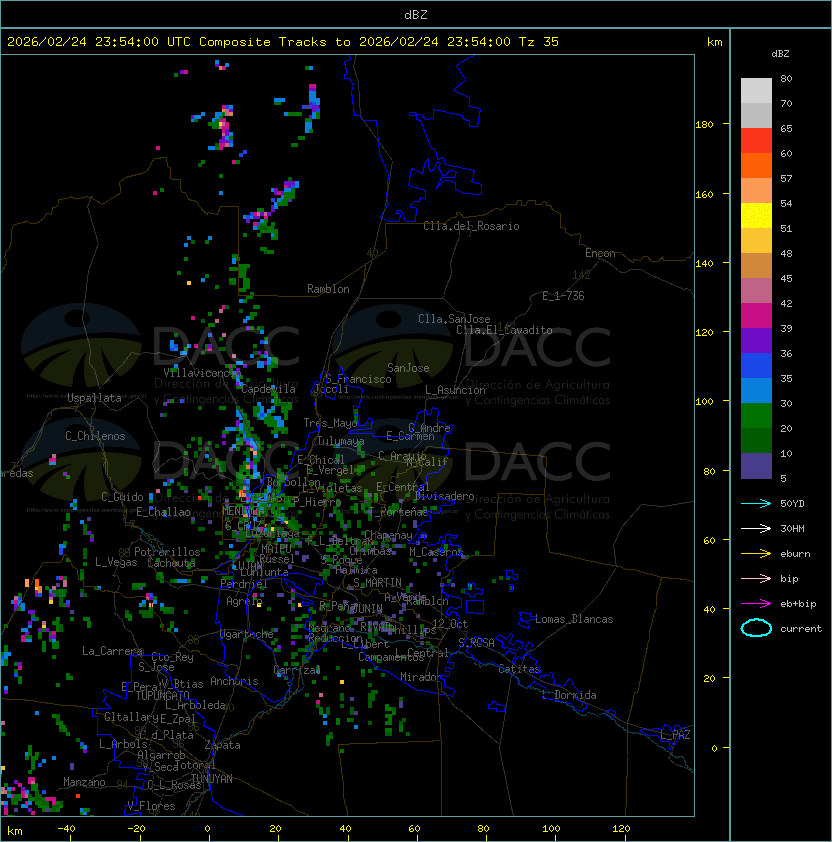Select the yellow 54 dBZ color swatch
The width and height of the screenshot is (832, 842).
tap(756, 215)
